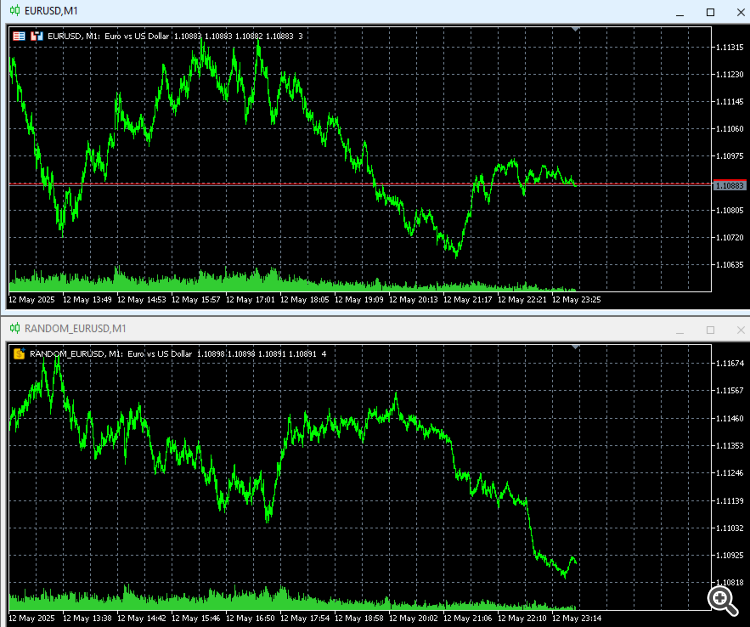The image size is (750, 627).
Task: Click the 1.11674 price scale label
Action: click(x=729, y=363)
